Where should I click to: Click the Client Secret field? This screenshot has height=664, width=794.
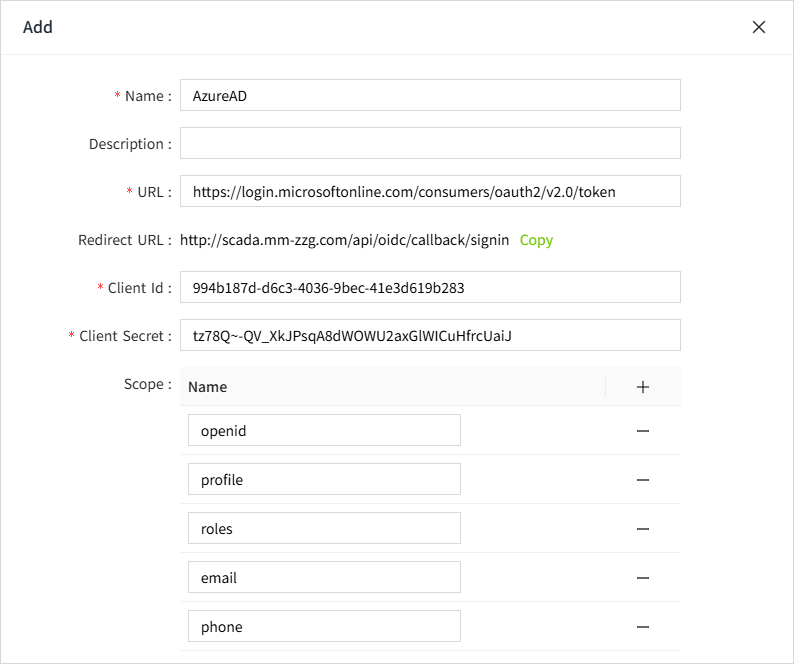point(430,335)
